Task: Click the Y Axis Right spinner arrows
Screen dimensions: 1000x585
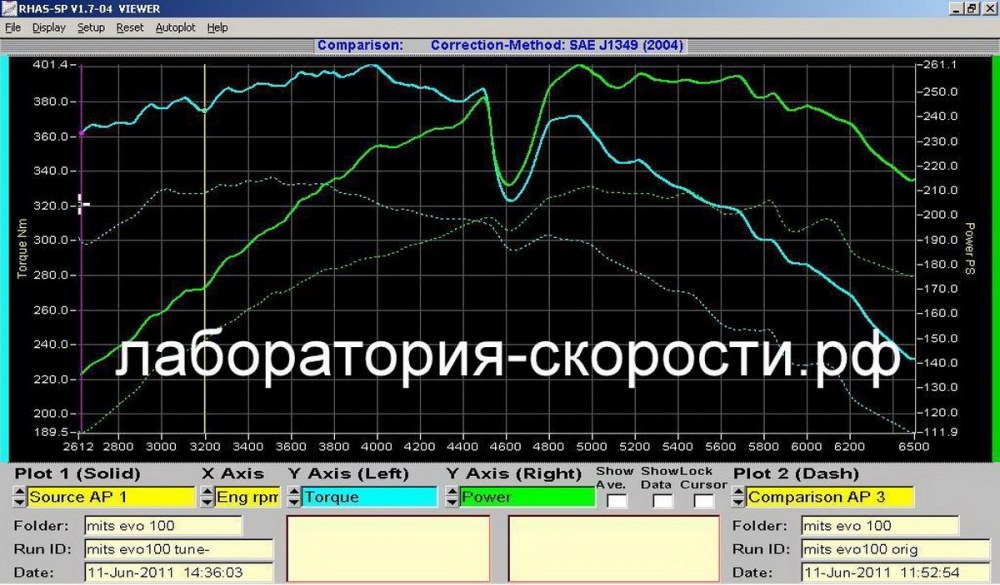Action: (451, 497)
